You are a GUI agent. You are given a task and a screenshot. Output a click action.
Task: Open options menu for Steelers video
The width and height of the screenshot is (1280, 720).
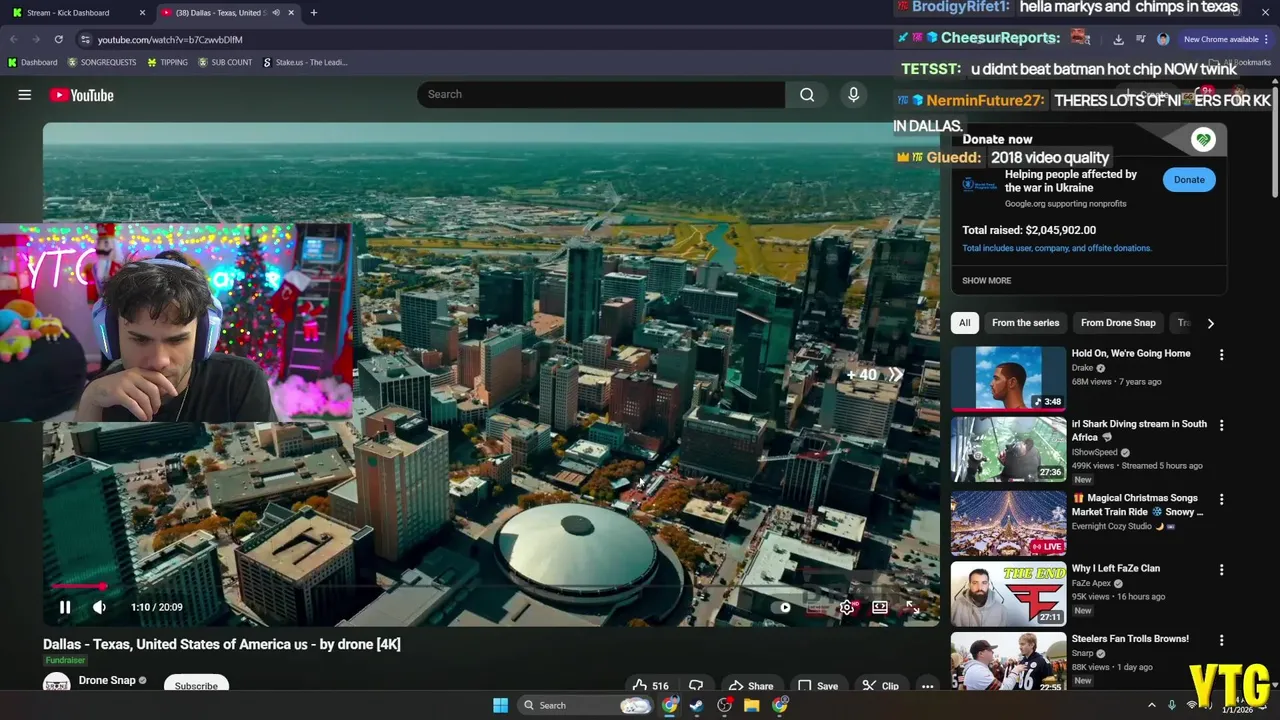point(1221,640)
